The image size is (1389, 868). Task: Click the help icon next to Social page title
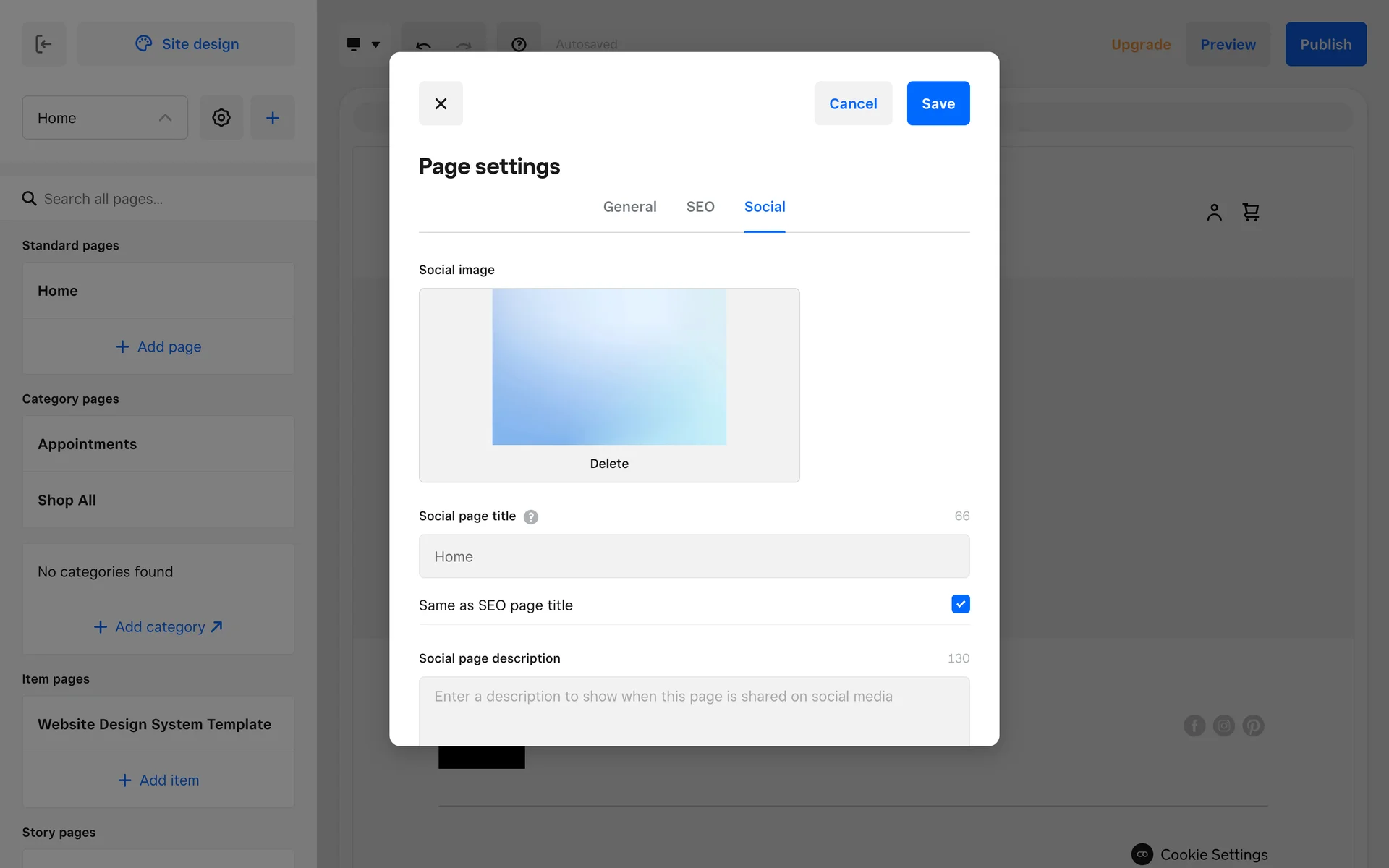(531, 516)
